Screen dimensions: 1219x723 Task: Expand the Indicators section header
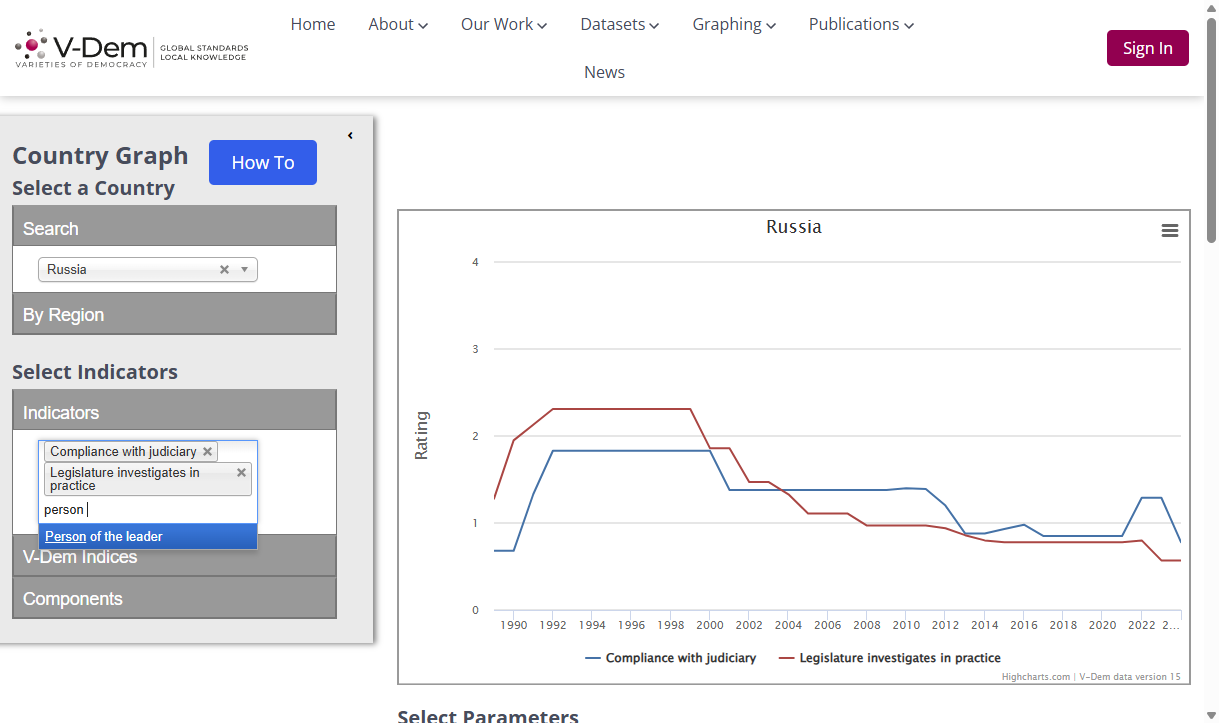pyautogui.click(x=174, y=412)
